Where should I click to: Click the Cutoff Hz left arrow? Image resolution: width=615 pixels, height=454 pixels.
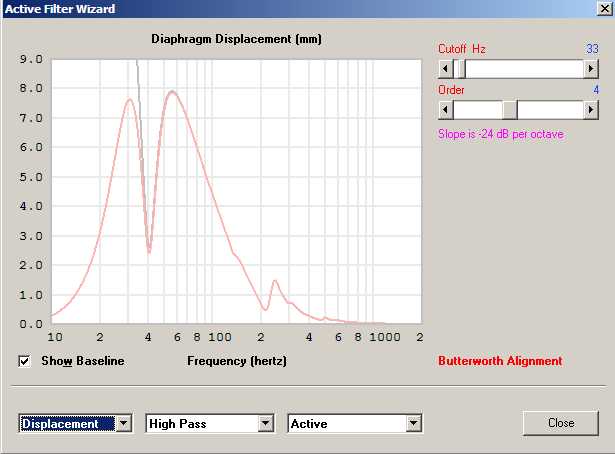pos(446,69)
